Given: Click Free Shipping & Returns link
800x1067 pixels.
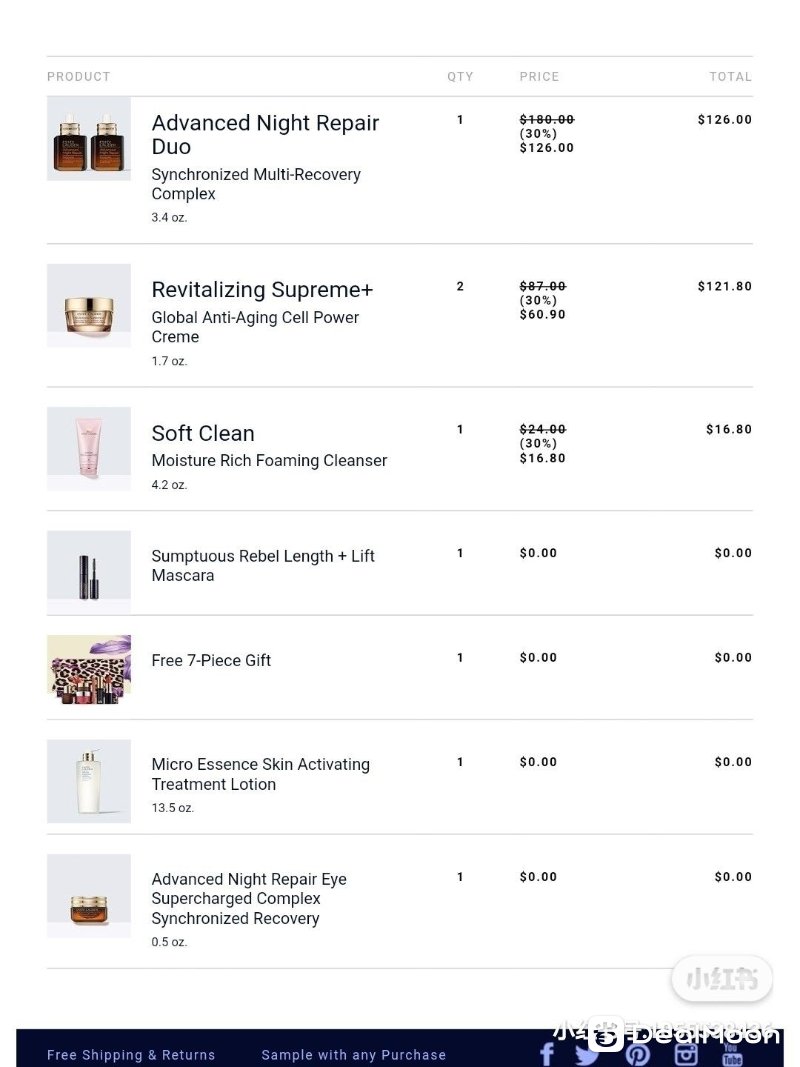Looking at the screenshot, I should coord(131,1055).
